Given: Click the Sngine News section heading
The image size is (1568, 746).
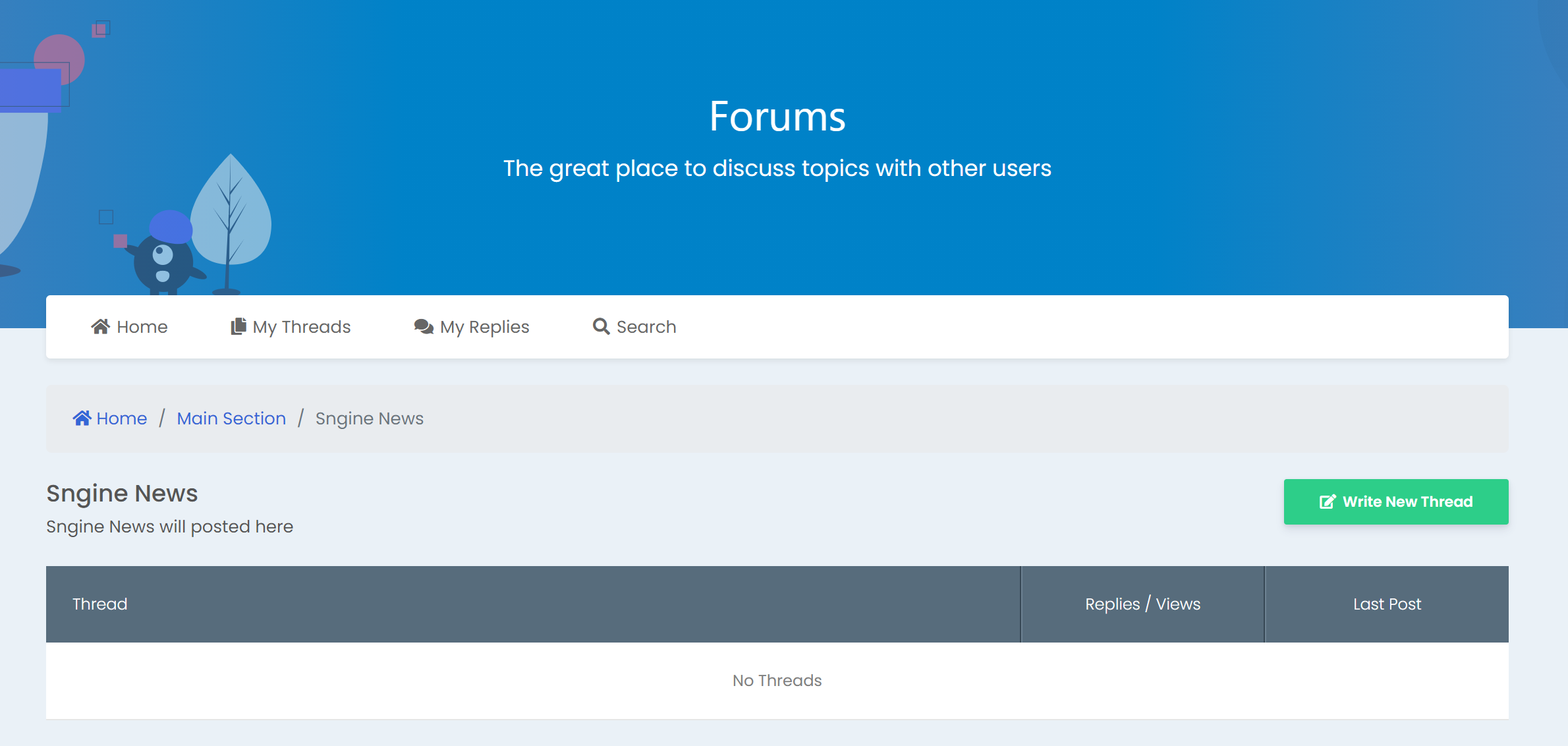Looking at the screenshot, I should tap(122, 494).
